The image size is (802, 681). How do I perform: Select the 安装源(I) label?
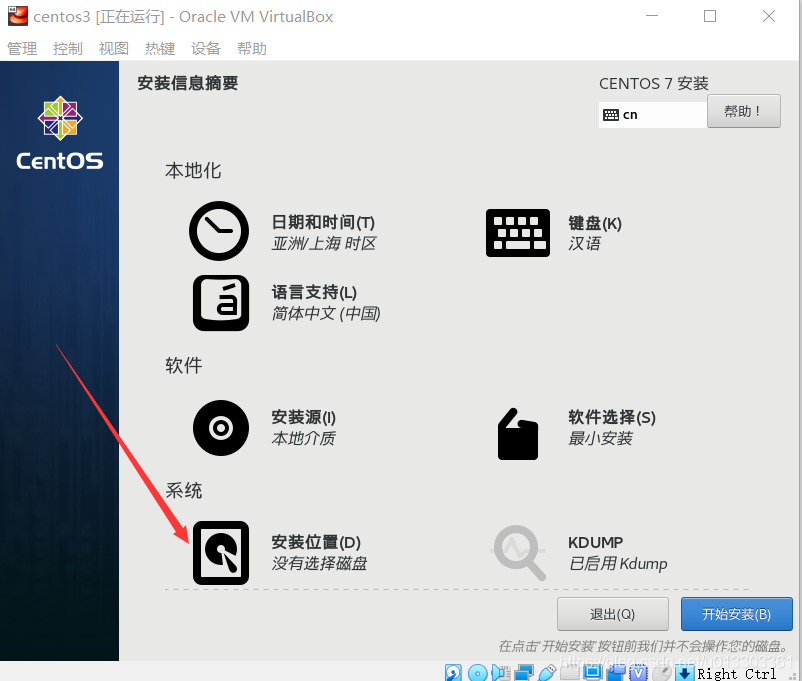point(303,417)
